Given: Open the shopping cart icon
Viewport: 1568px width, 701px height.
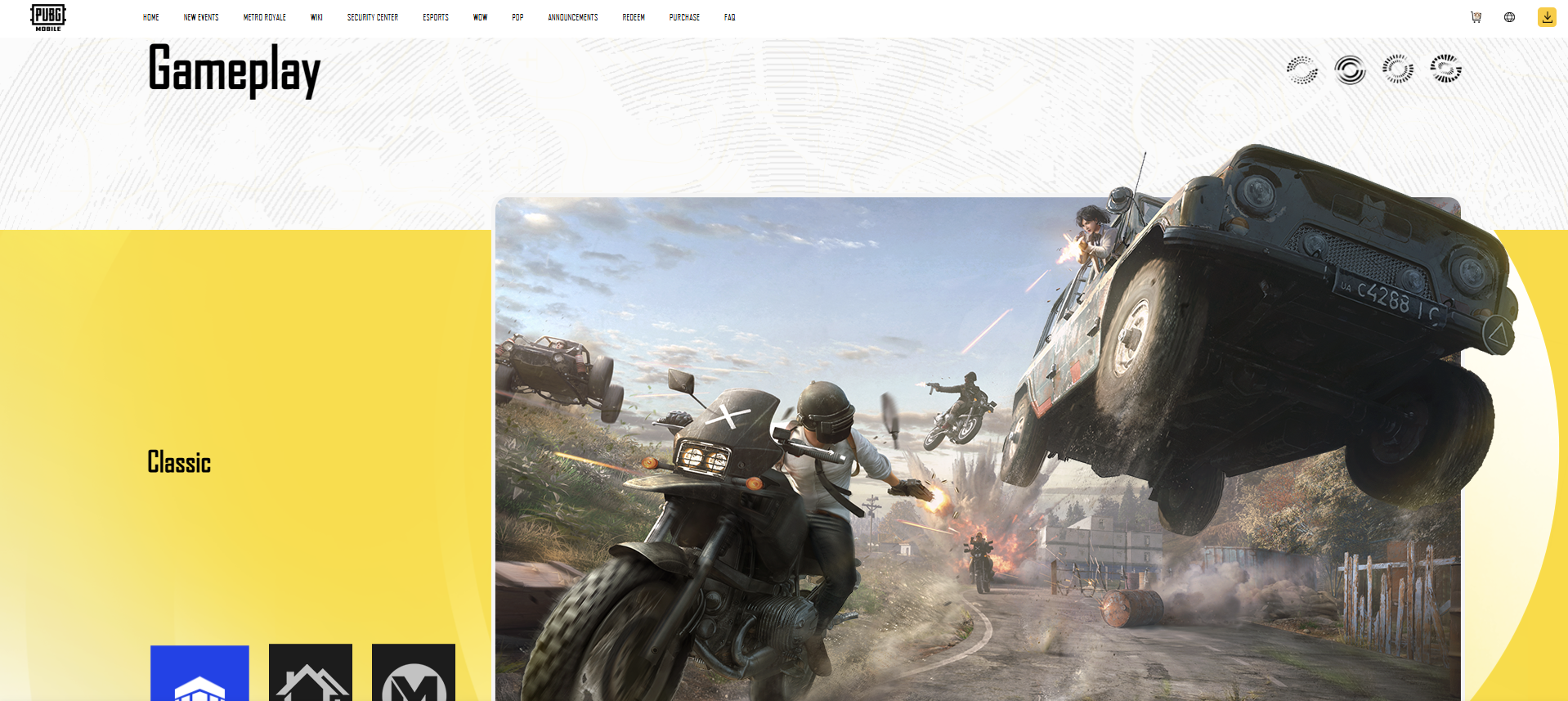Looking at the screenshot, I should pyautogui.click(x=1476, y=17).
